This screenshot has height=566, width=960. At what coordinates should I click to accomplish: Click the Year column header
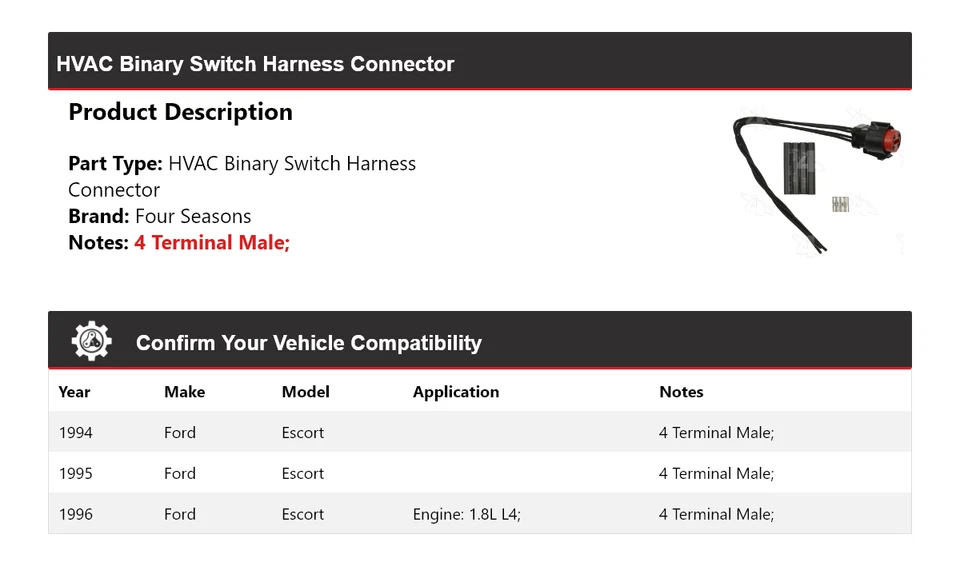[74, 392]
